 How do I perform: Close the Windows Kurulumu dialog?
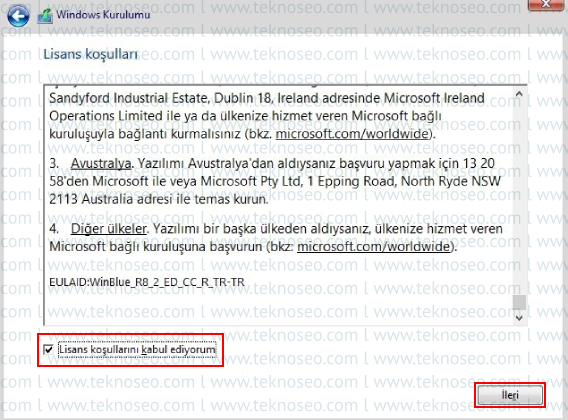[x=546, y=4]
